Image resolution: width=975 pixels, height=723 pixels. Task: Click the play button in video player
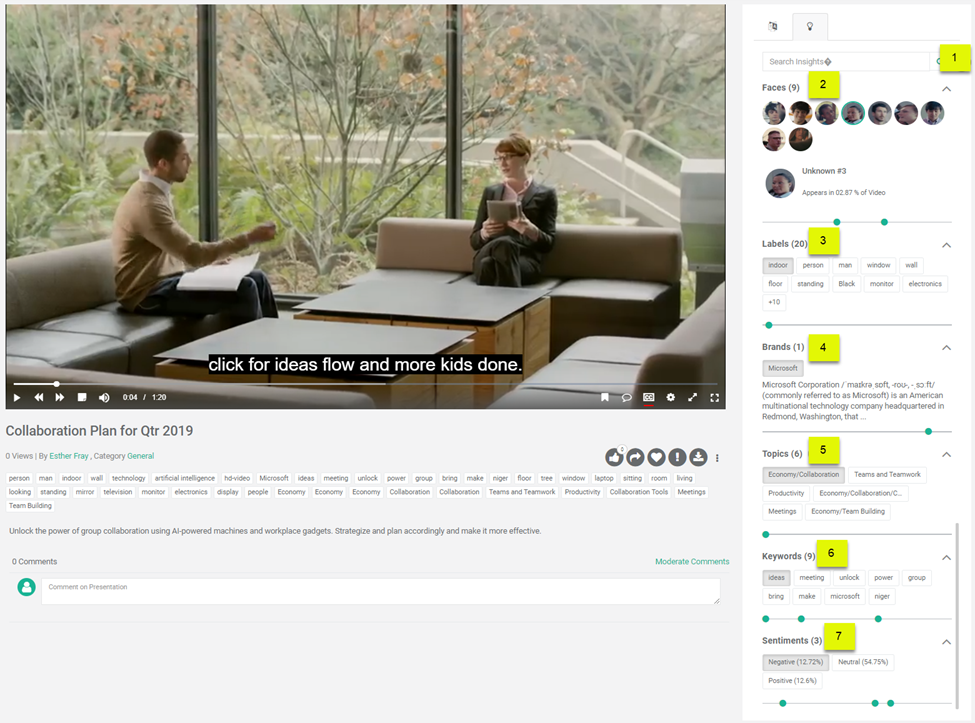click(x=17, y=397)
